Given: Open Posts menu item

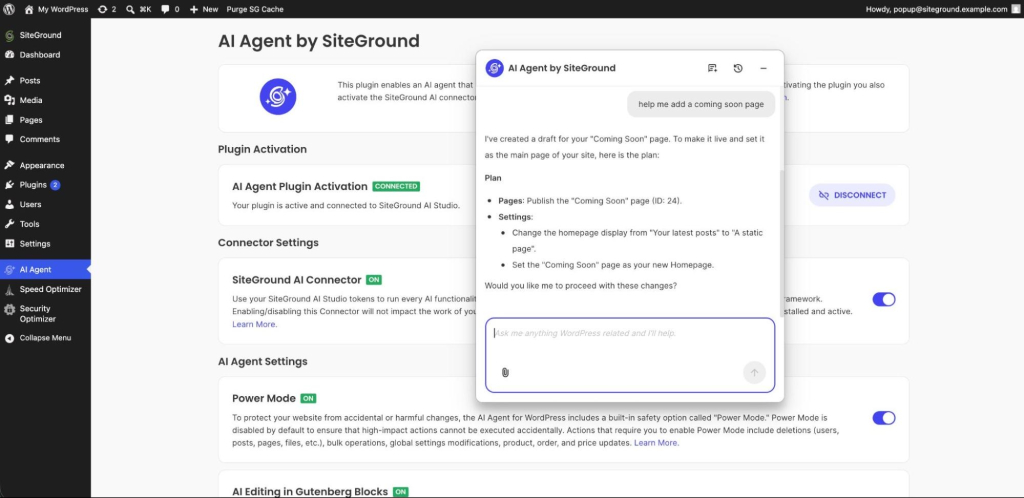Looking at the screenshot, I should point(45,81).
